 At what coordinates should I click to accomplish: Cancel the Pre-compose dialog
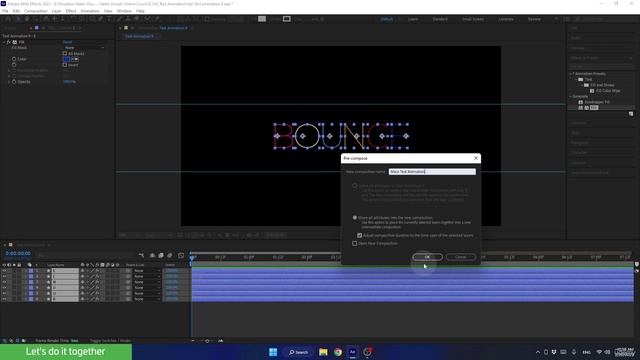point(460,257)
